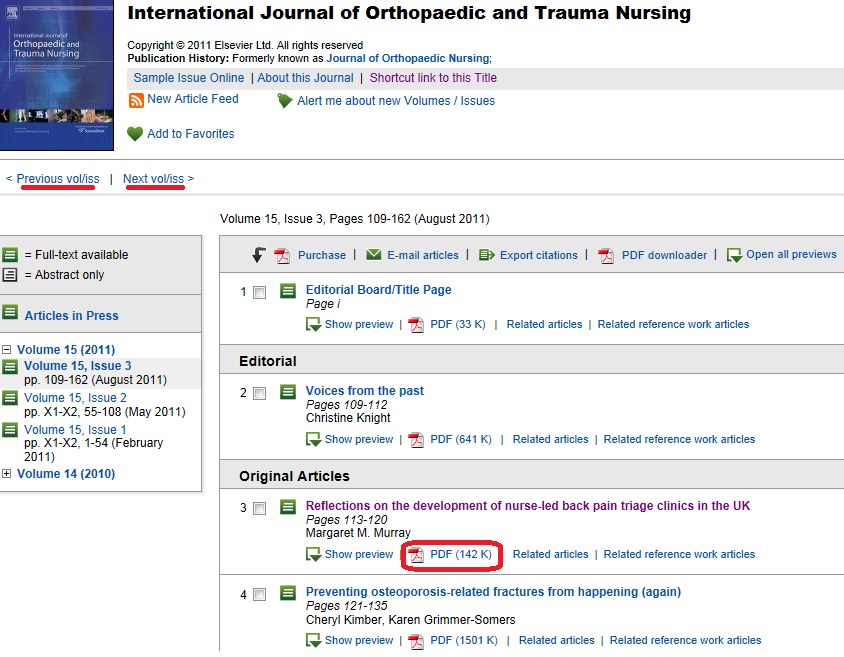Click Show preview icon under Cheryl Kimber article
844x657 pixels.
click(313, 640)
